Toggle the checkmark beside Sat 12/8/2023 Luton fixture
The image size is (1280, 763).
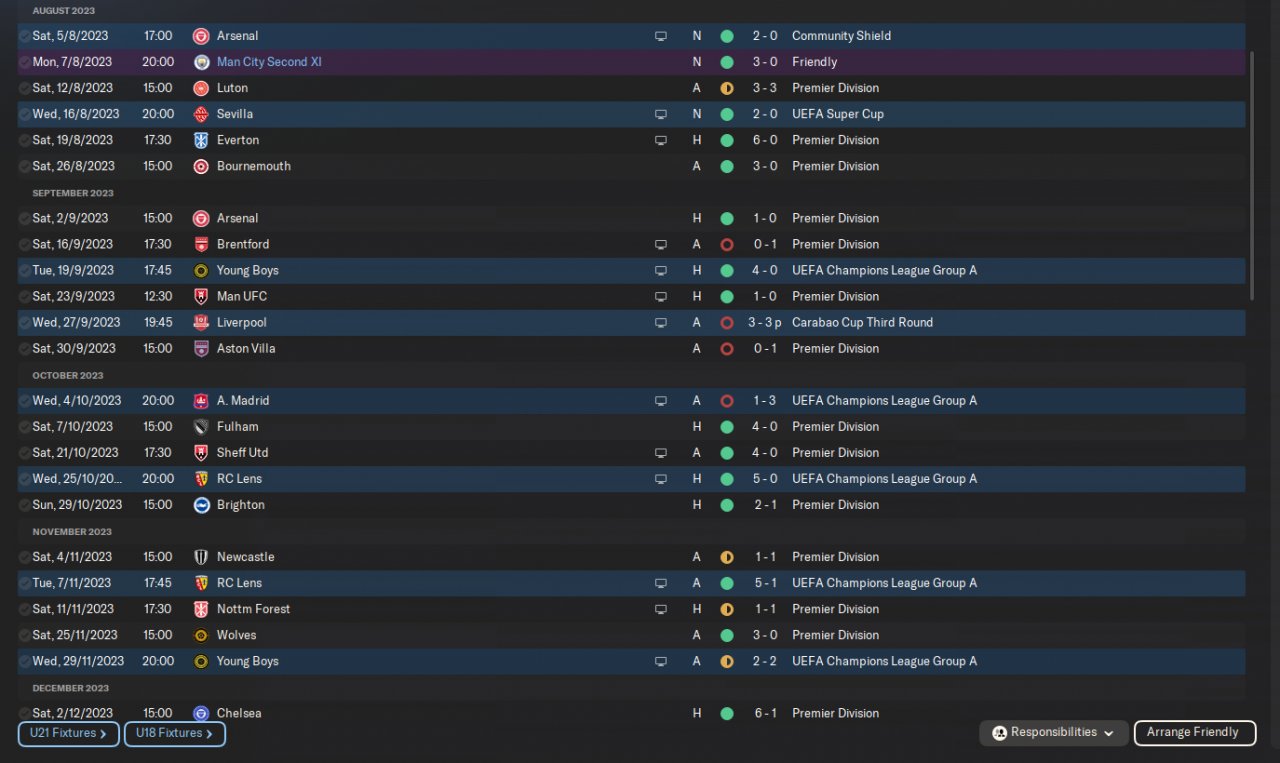click(24, 88)
